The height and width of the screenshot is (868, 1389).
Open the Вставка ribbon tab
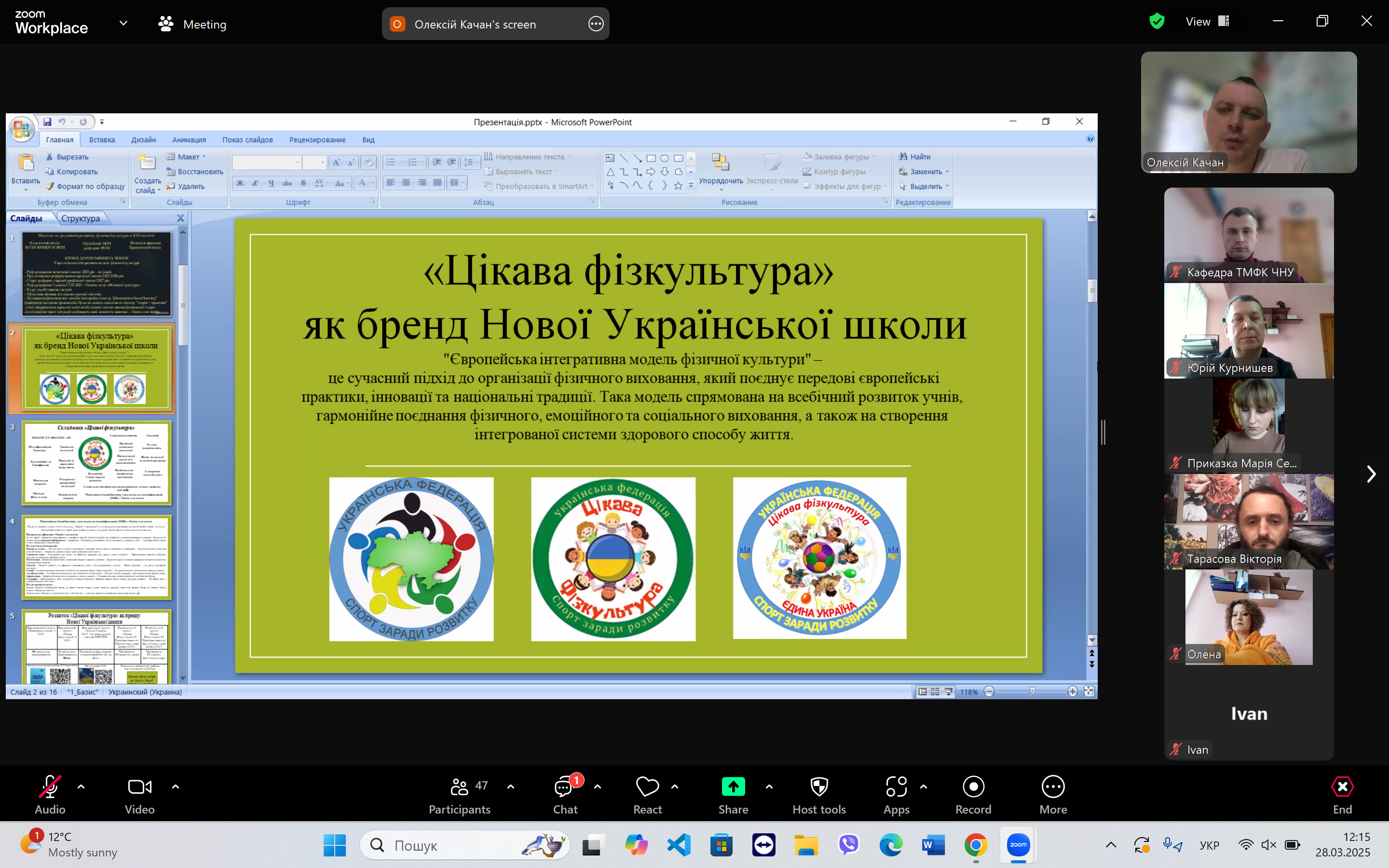[x=102, y=139]
